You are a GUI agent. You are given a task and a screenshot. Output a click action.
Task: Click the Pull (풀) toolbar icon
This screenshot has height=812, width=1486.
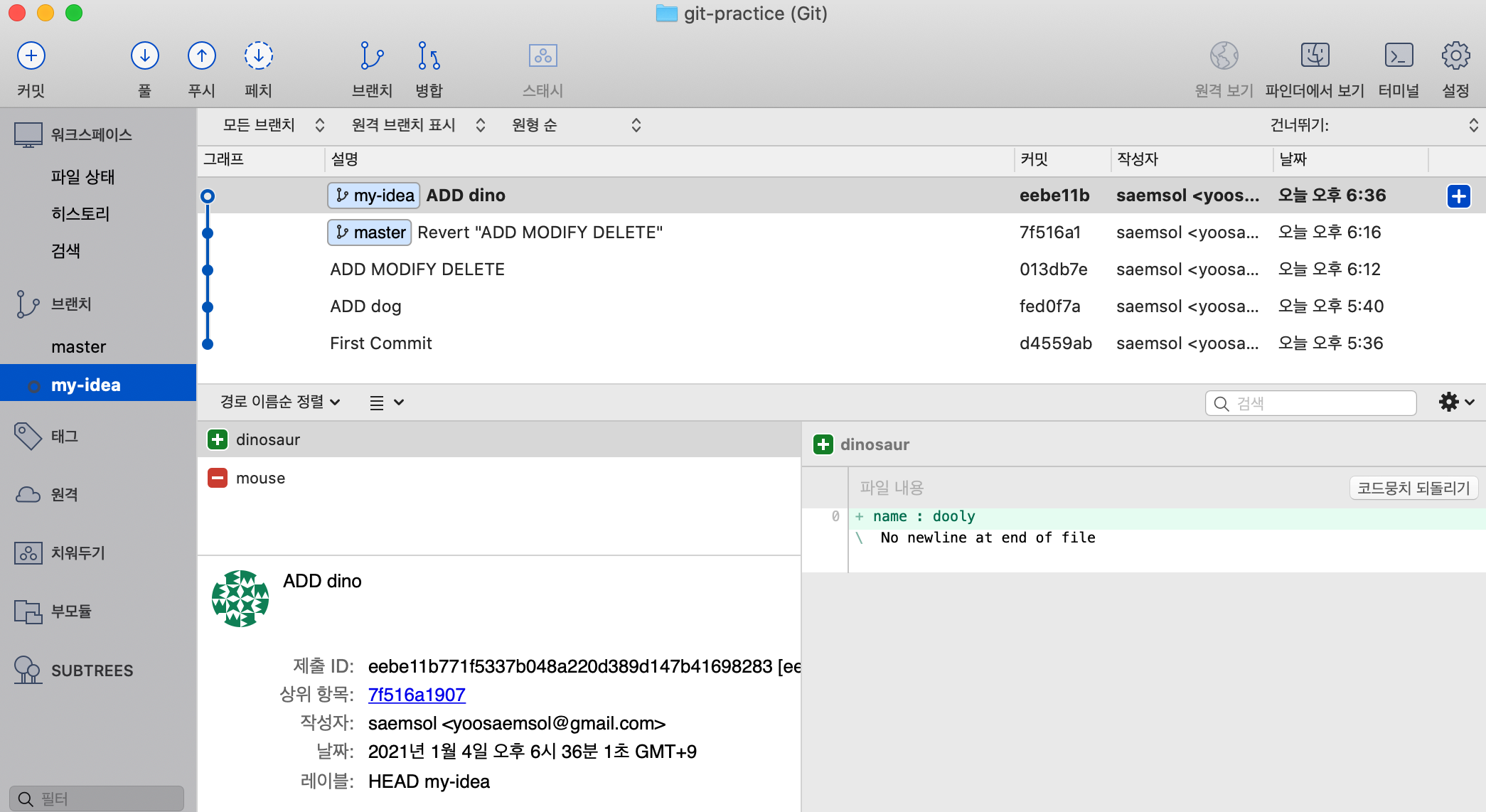[145, 55]
